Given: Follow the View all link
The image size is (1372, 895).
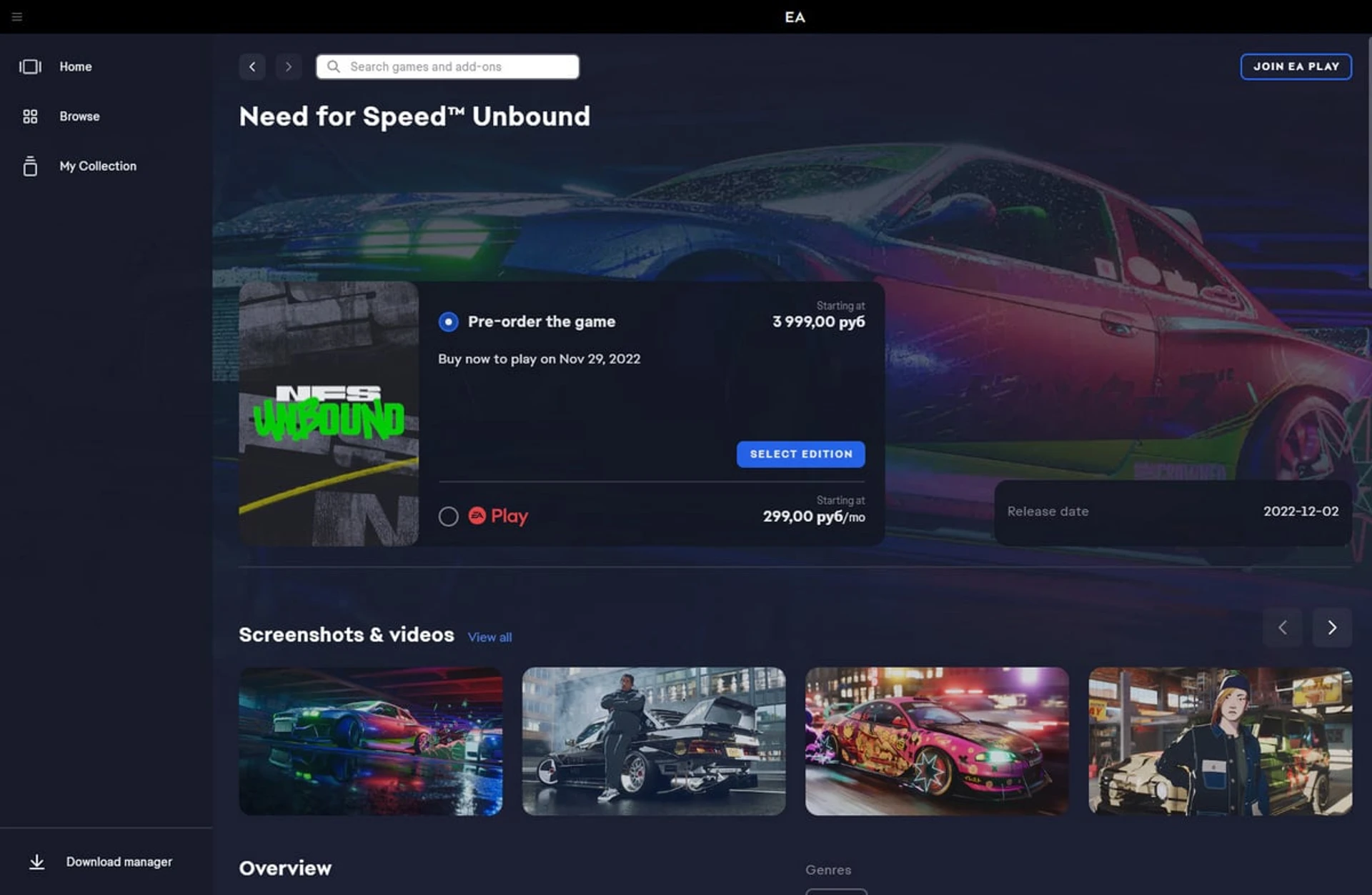Looking at the screenshot, I should (489, 637).
